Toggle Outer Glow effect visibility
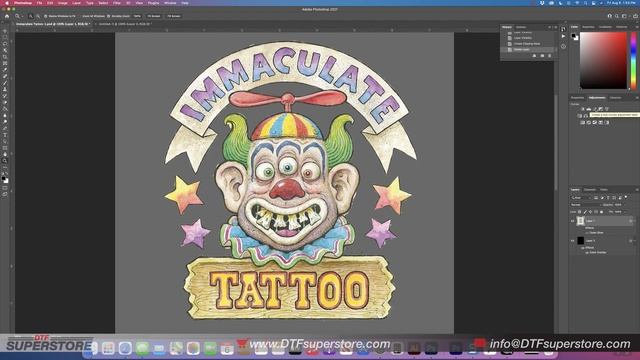 [587, 233]
